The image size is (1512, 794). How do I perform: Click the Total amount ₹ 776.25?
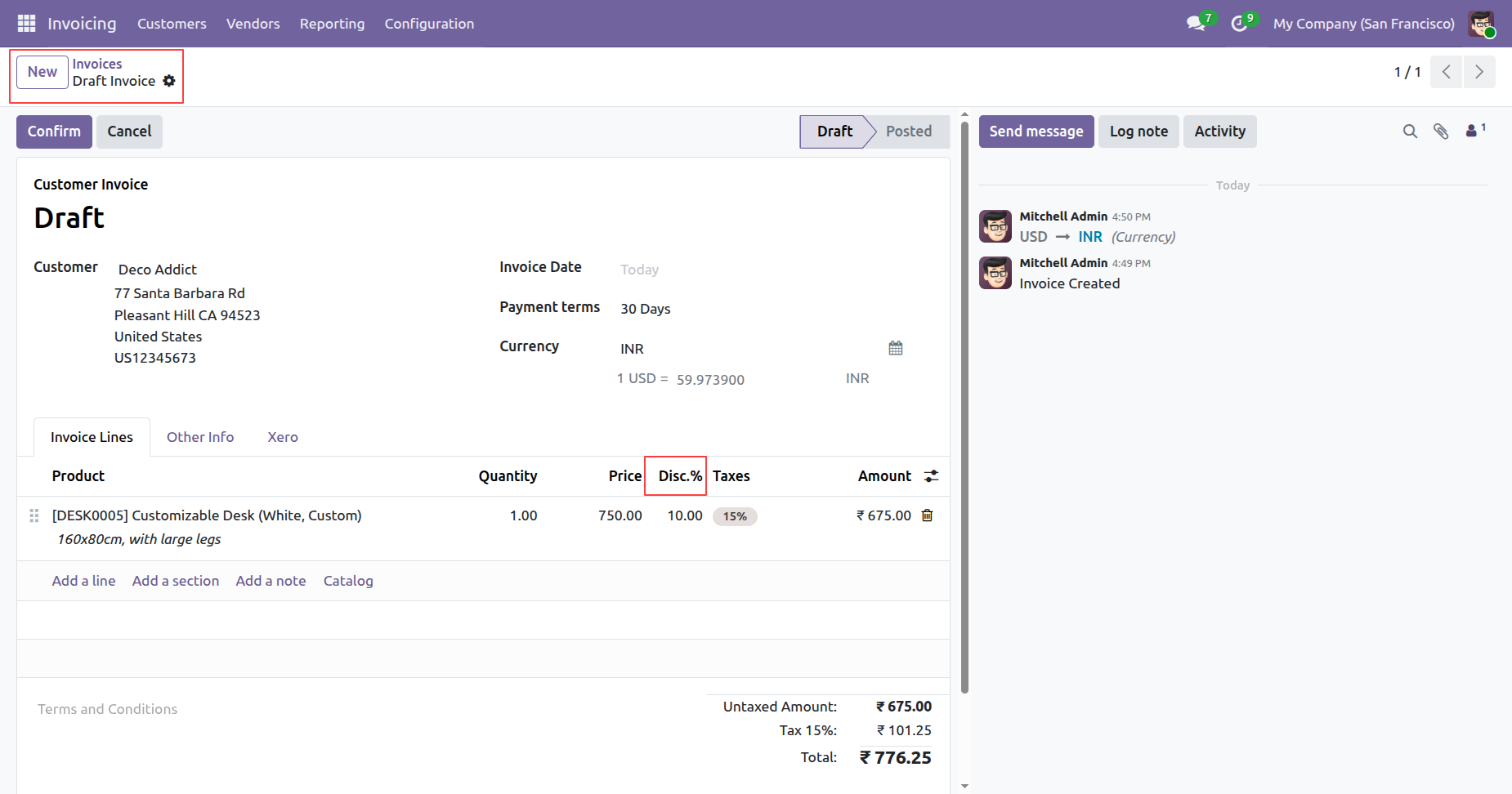(x=895, y=757)
